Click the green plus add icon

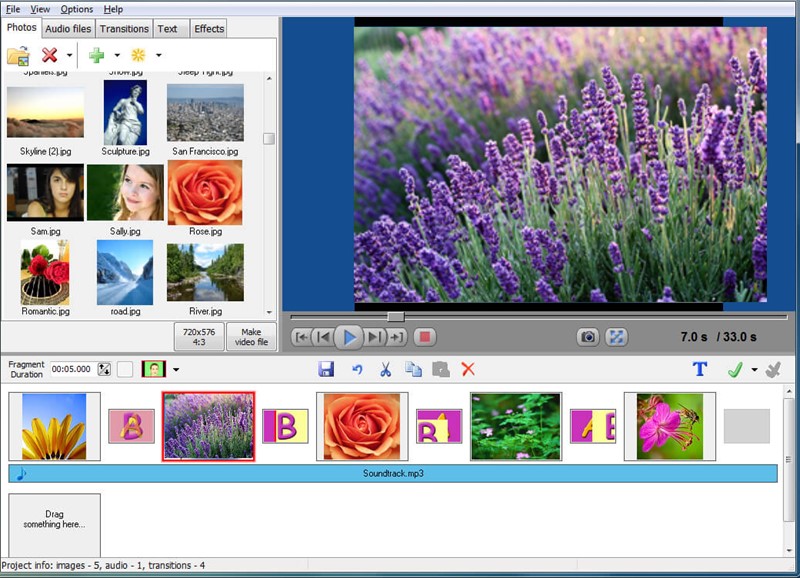coord(96,55)
